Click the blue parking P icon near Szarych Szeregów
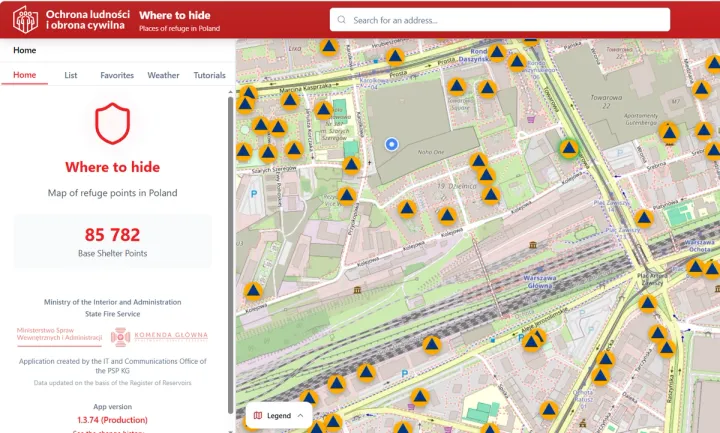 tap(253, 194)
